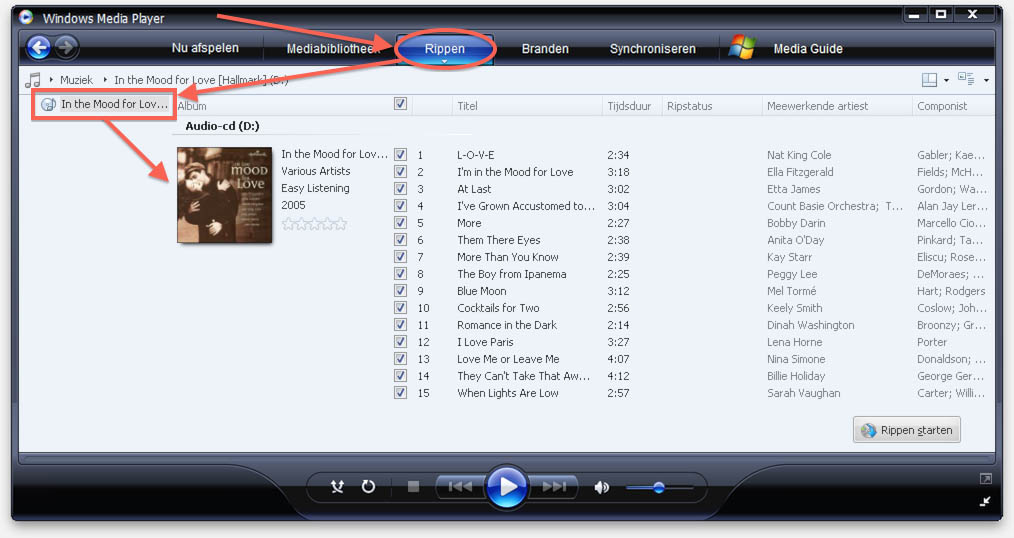Select the track Love Me or Leave Me
This screenshot has height=538, width=1014.
point(508,359)
